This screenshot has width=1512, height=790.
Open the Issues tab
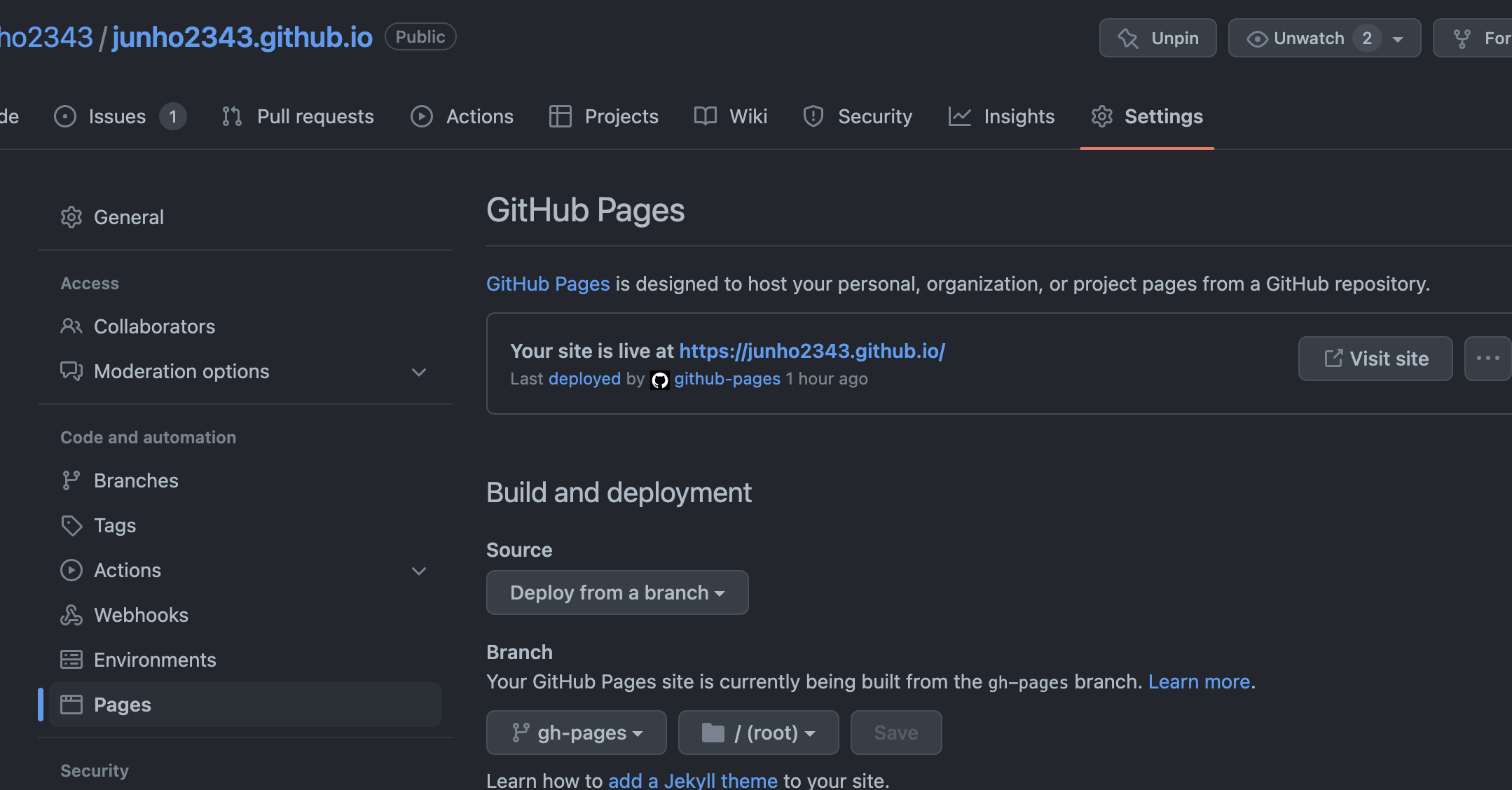(x=120, y=116)
